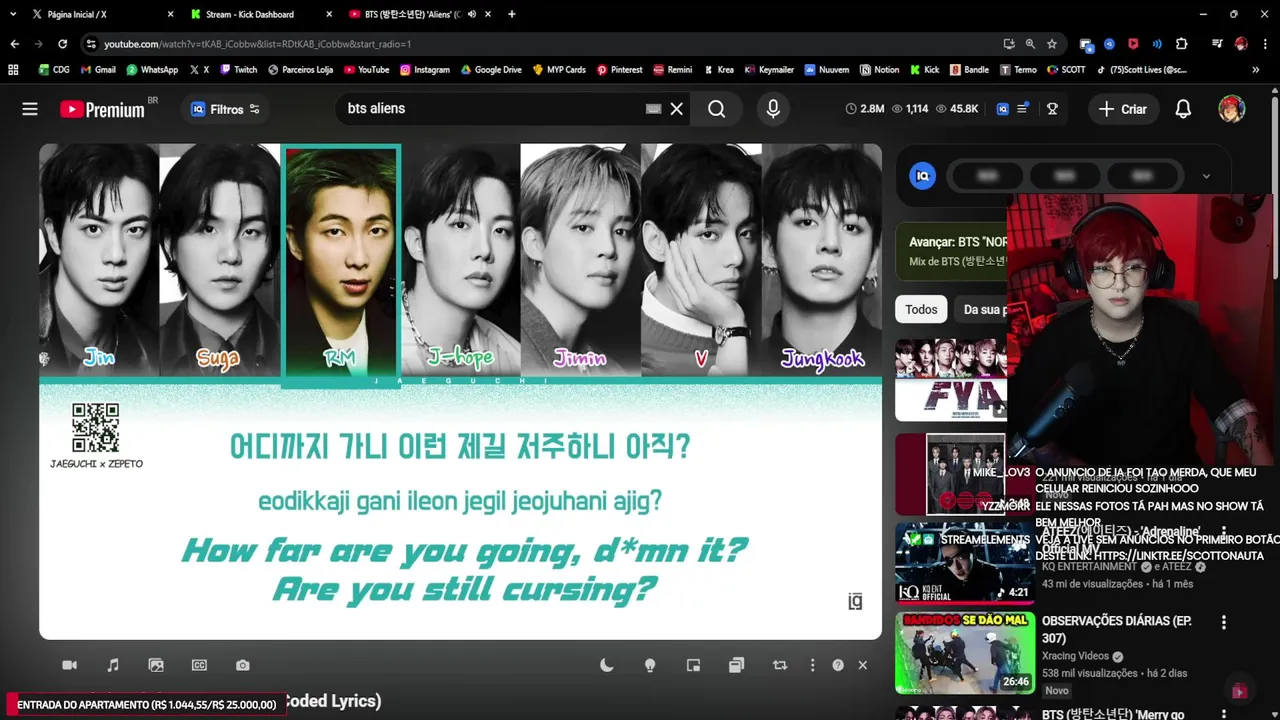Click the video camera icon under the player
Image resolution: width=1280 pixels, height=720 pixels.
69,665
